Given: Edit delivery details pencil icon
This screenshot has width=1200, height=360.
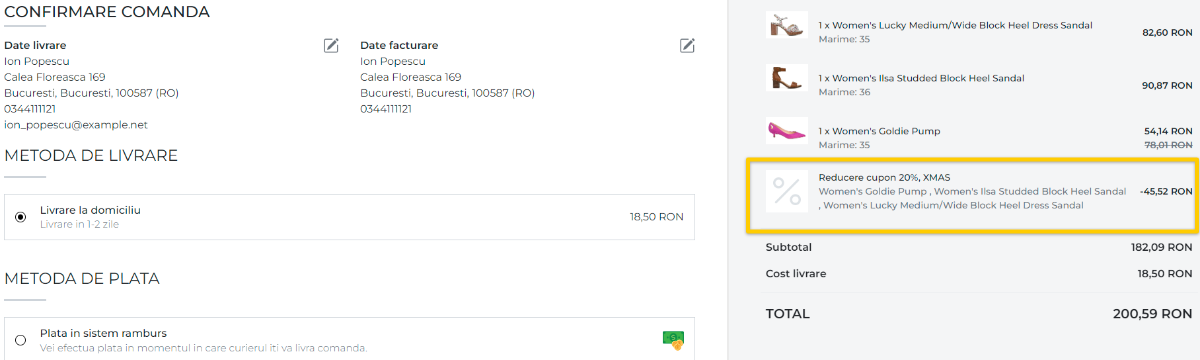Looking at the screenshot, I should [331, 45].
